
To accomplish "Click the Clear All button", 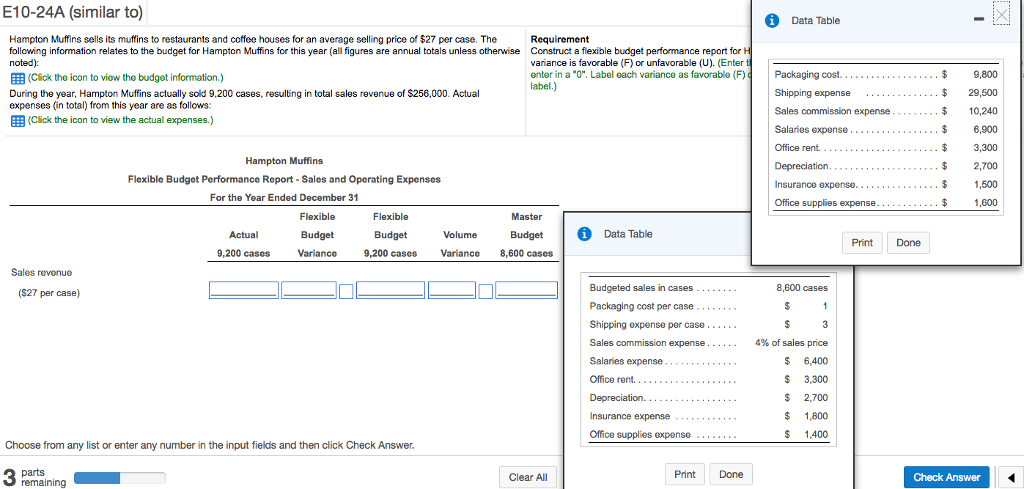I will [528, 477].
